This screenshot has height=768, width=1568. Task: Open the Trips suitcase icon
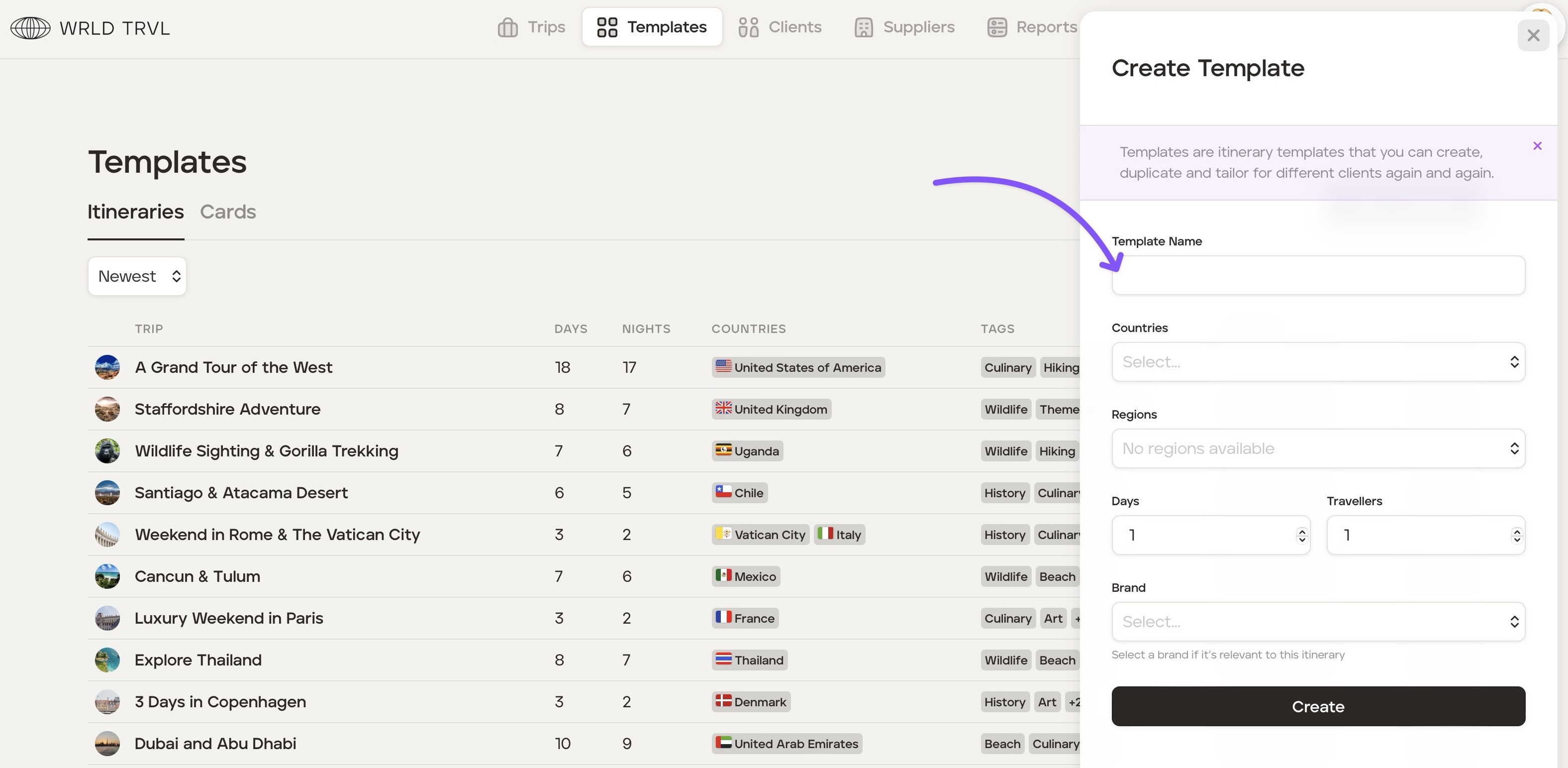pos(507,27)
